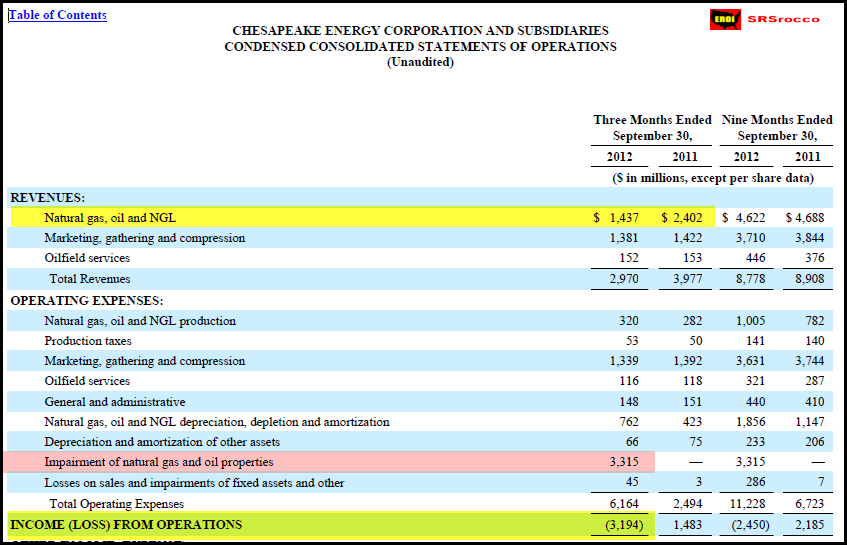847x545 pixels.
Task: Select the value '286'
Action: point(755,482)
